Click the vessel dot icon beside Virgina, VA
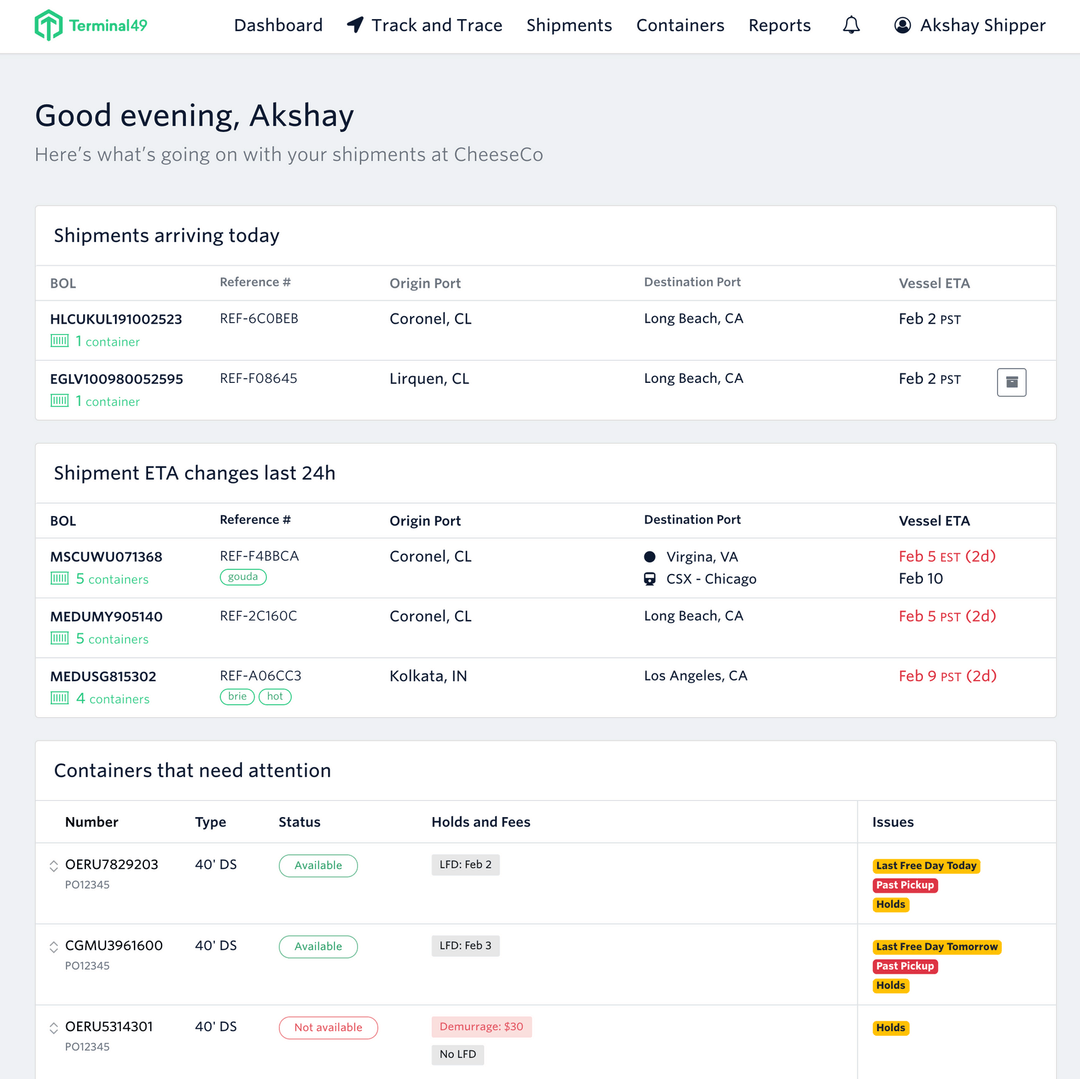Viewport: 1080px width, 1079px height. coord(650,556)
